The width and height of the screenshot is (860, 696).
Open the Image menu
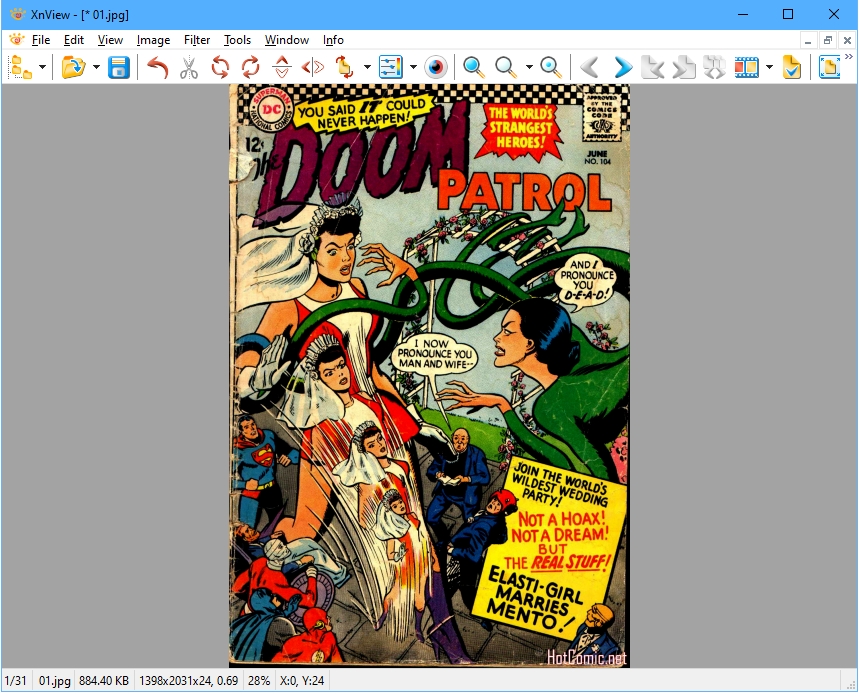pyautogui.click(x=153, y=40)
